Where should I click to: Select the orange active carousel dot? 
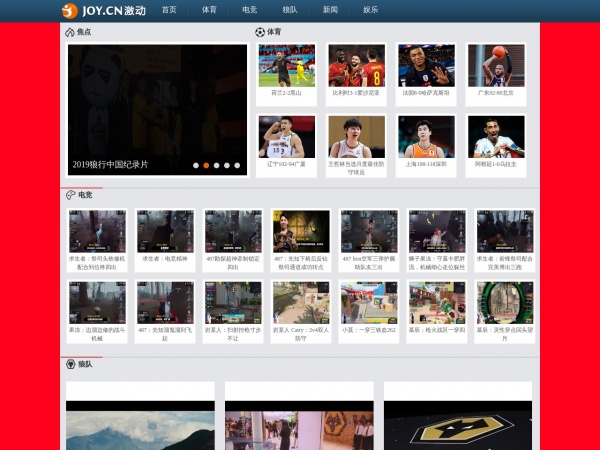pos(206,165)
